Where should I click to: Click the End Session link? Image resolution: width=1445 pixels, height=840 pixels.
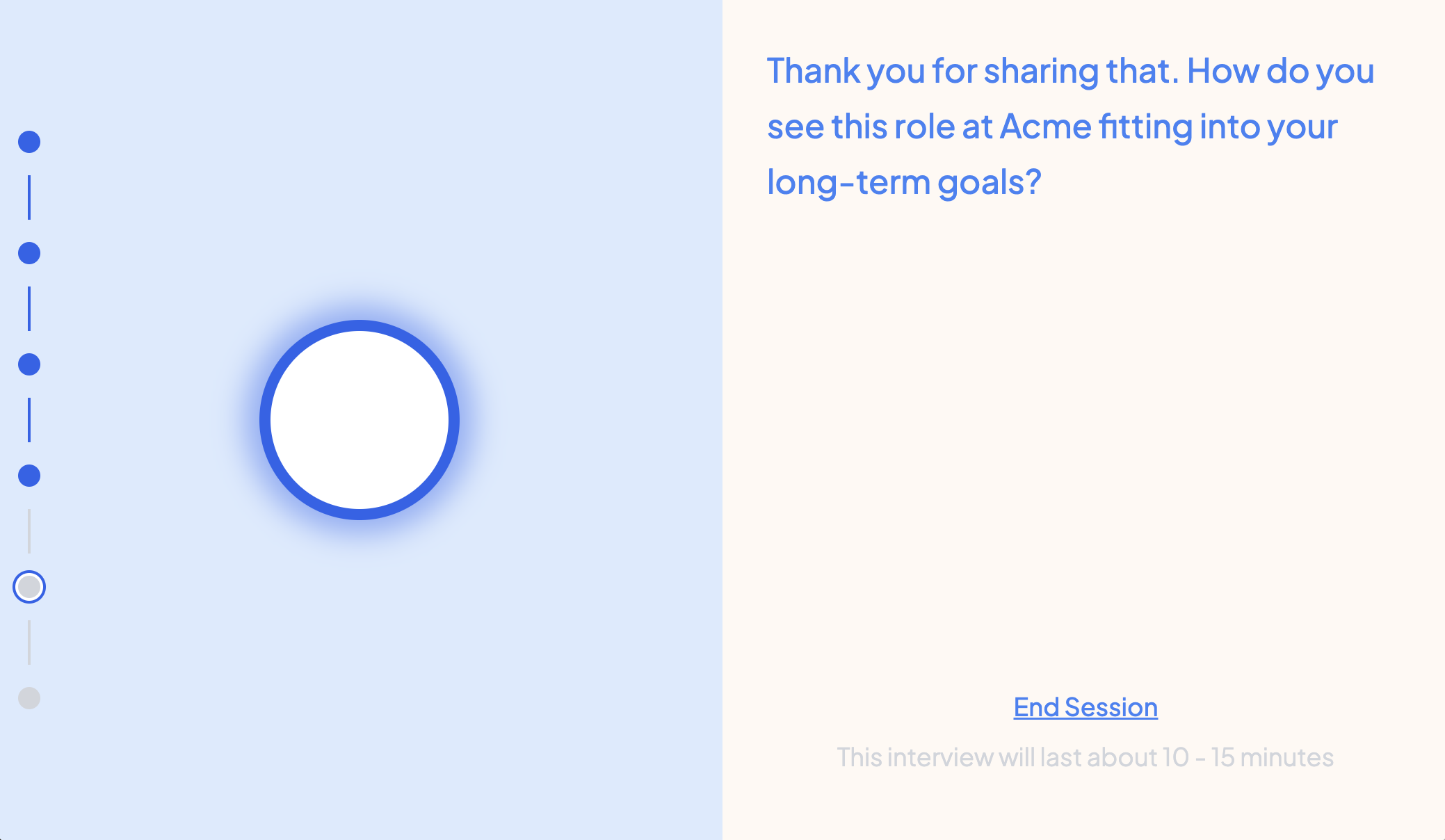[1085, 707]
